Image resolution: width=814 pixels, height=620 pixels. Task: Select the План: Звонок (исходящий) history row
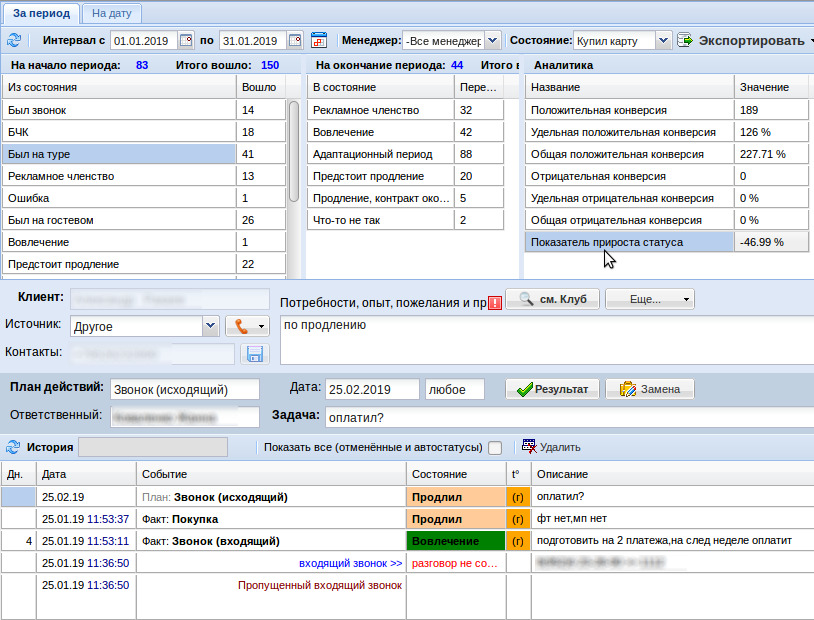tap(408, 497)
